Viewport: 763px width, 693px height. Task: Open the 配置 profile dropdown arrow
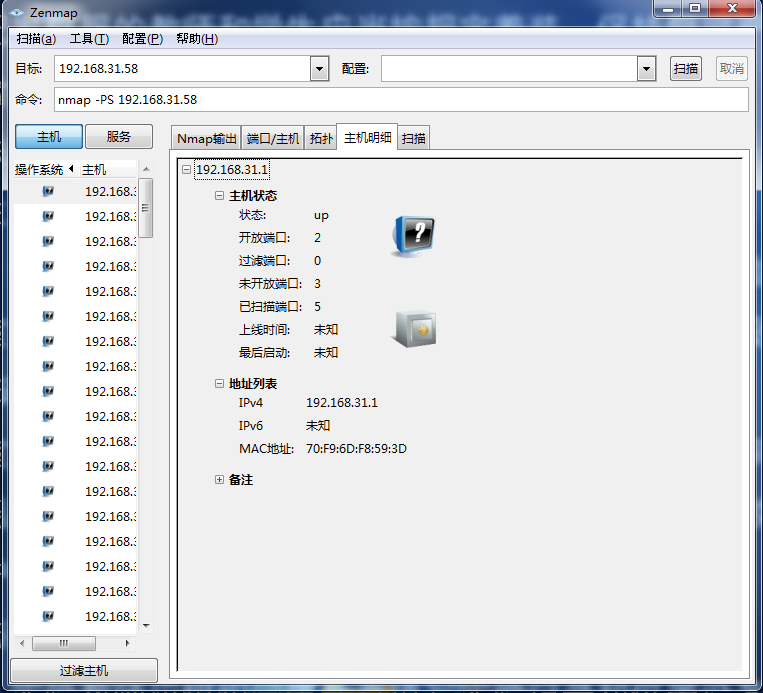coord(646,69)
